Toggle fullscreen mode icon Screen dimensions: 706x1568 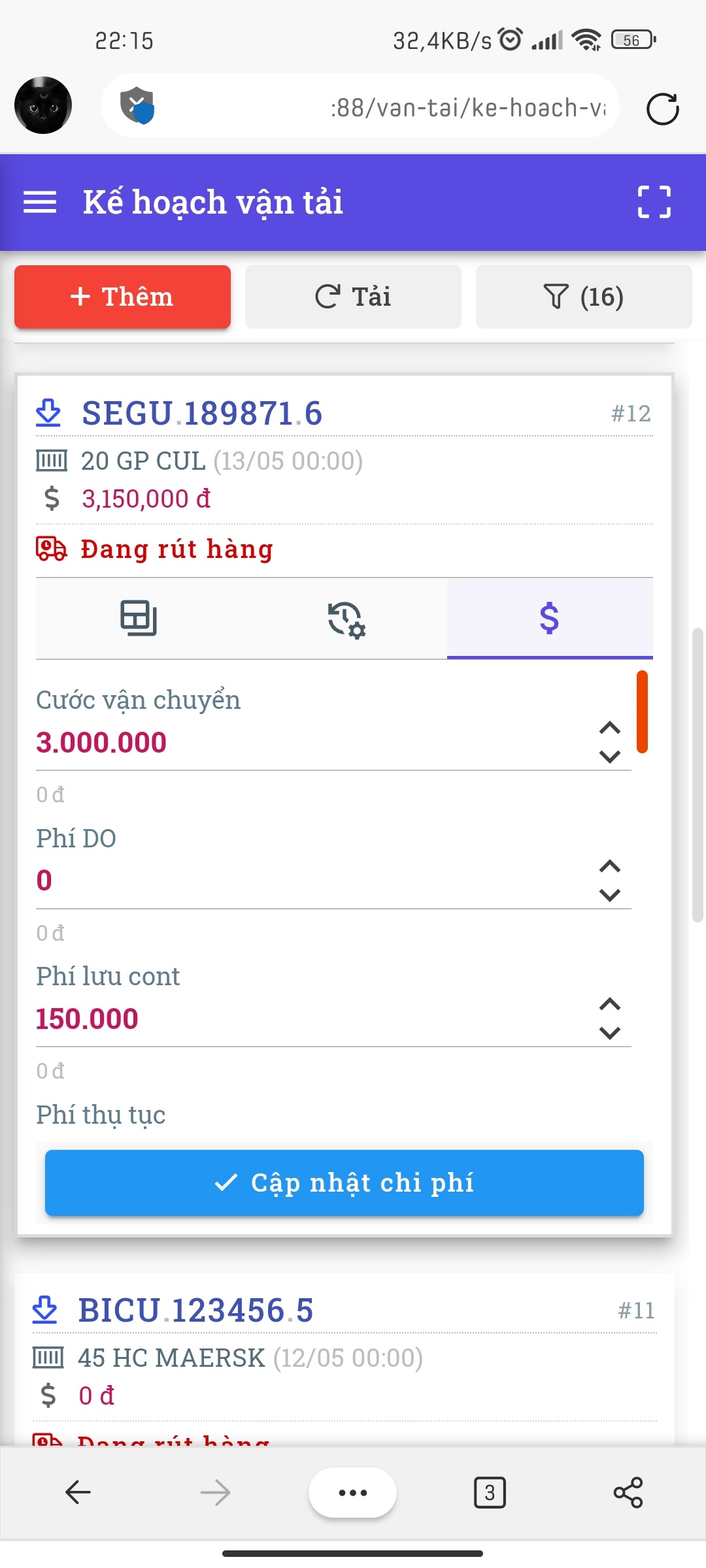coord(654,202)
